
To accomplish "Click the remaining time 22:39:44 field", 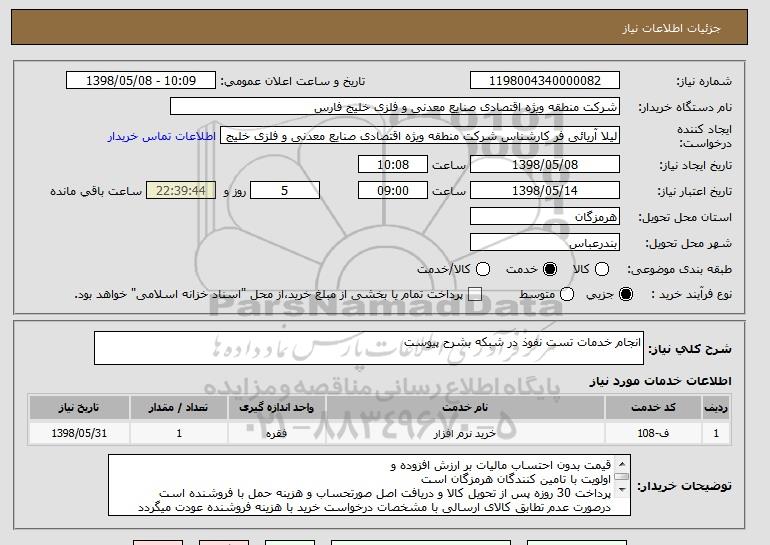I will click(x=181, y=191).
